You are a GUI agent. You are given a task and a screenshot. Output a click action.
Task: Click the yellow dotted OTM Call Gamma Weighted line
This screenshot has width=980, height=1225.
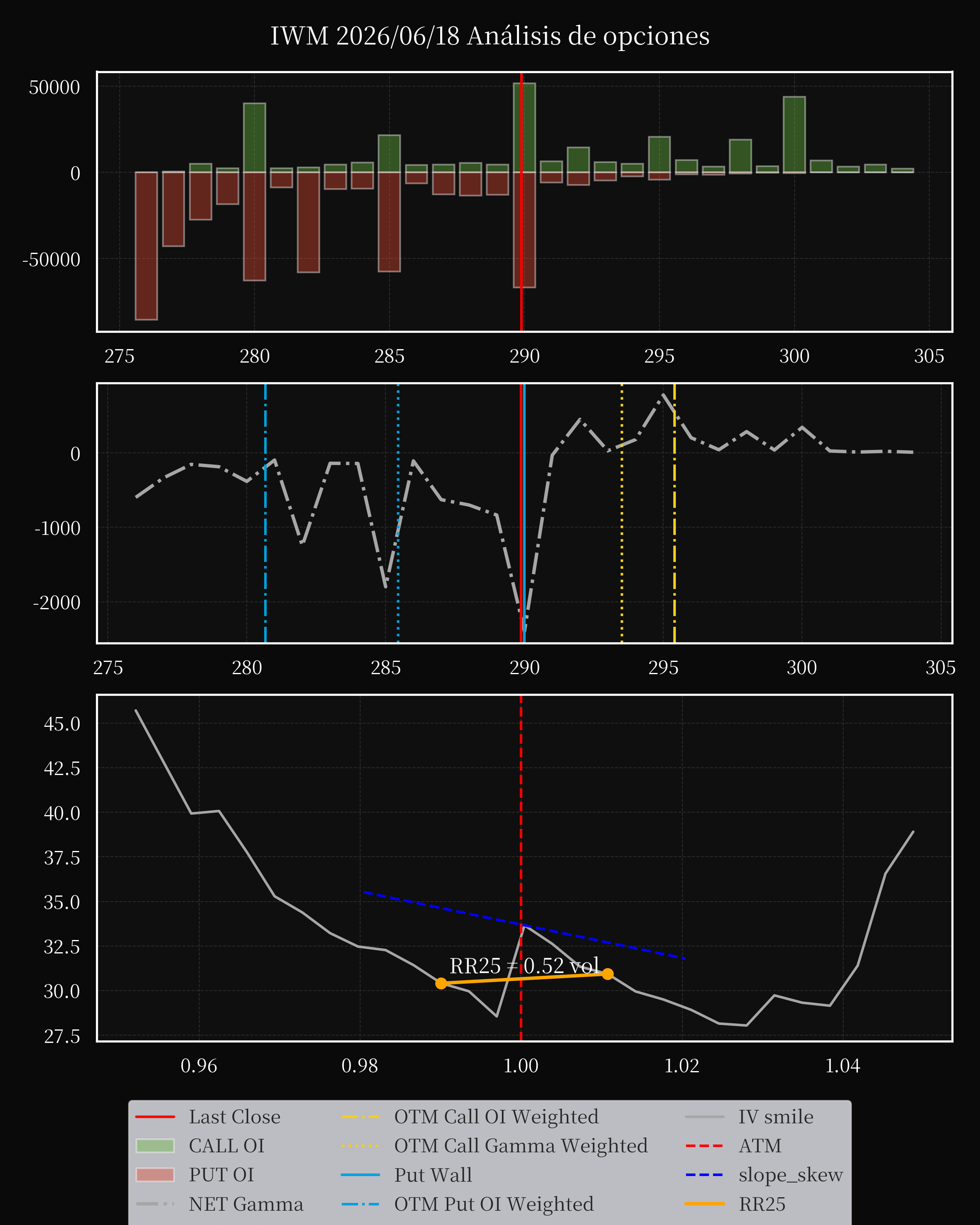point(621,513)
